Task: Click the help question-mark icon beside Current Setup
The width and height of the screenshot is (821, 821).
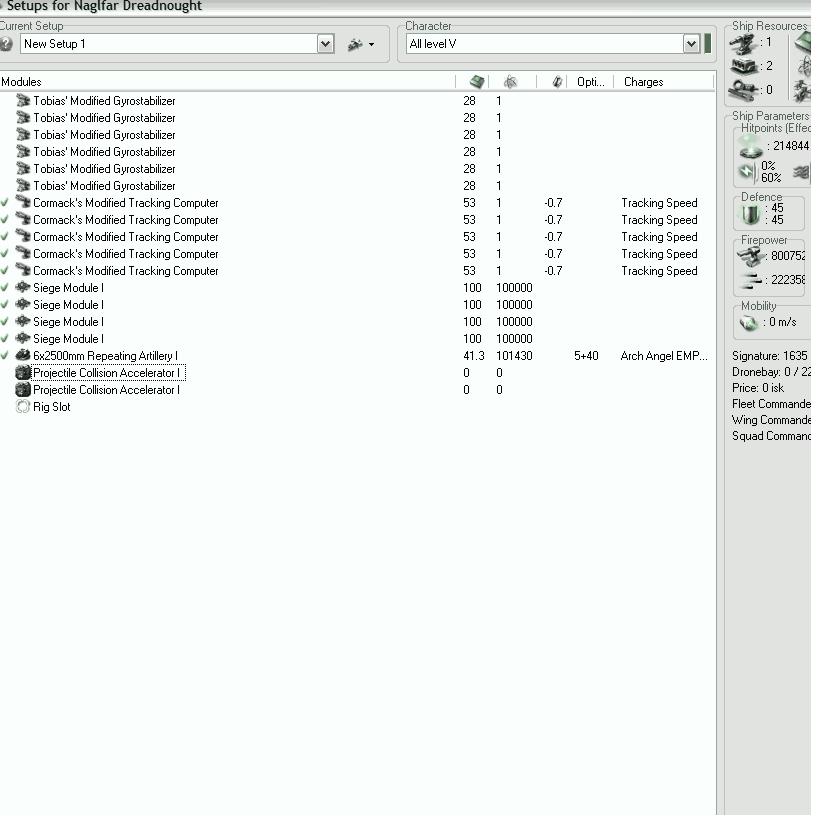Action: point(6,44)
